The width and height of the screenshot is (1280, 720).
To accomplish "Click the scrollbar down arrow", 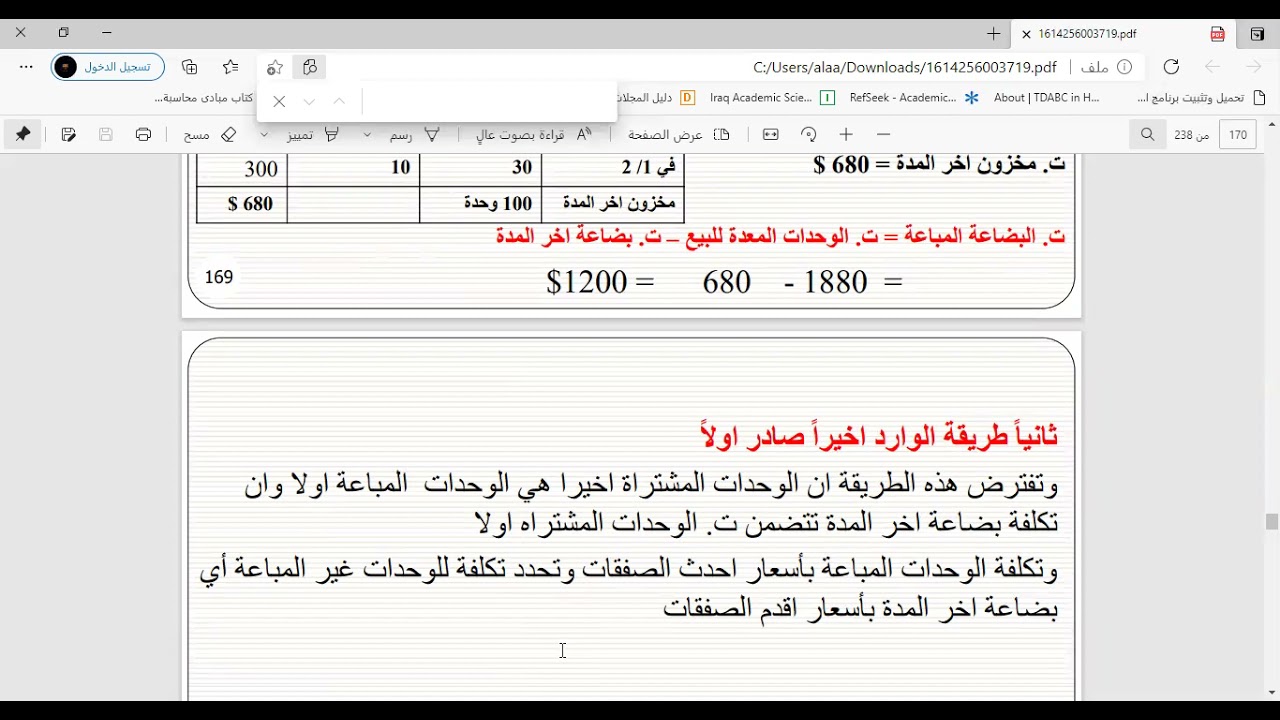I will point(1271,692).
